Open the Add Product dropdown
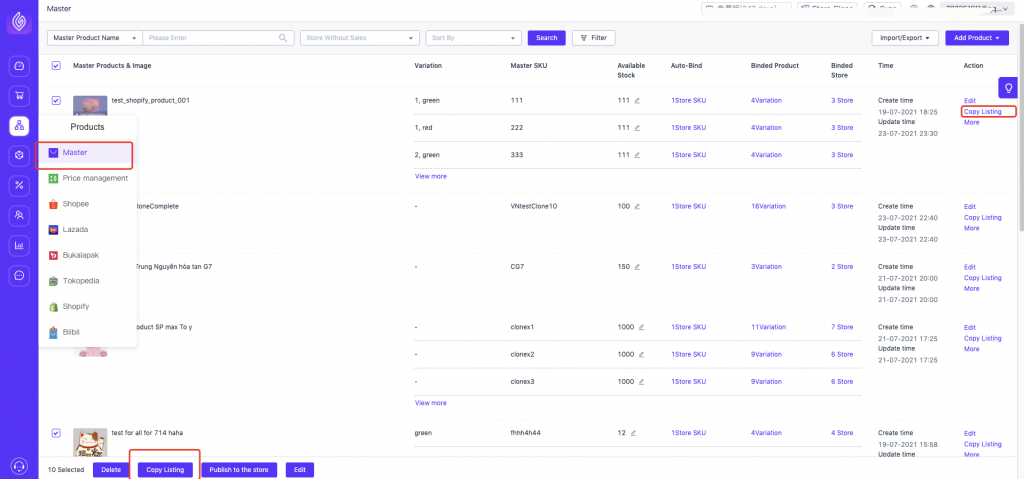The width and height of the screenshot is (1024, 479). [x=976, y=38]
